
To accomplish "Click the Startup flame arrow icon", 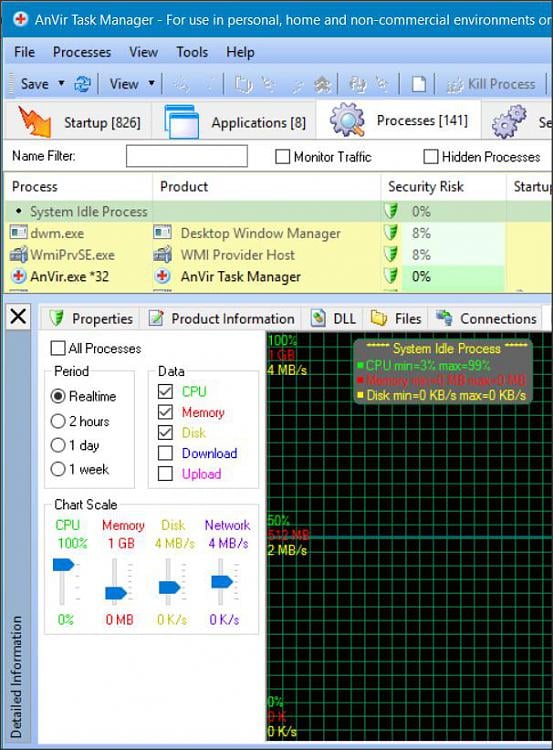I will click(34, 121).
